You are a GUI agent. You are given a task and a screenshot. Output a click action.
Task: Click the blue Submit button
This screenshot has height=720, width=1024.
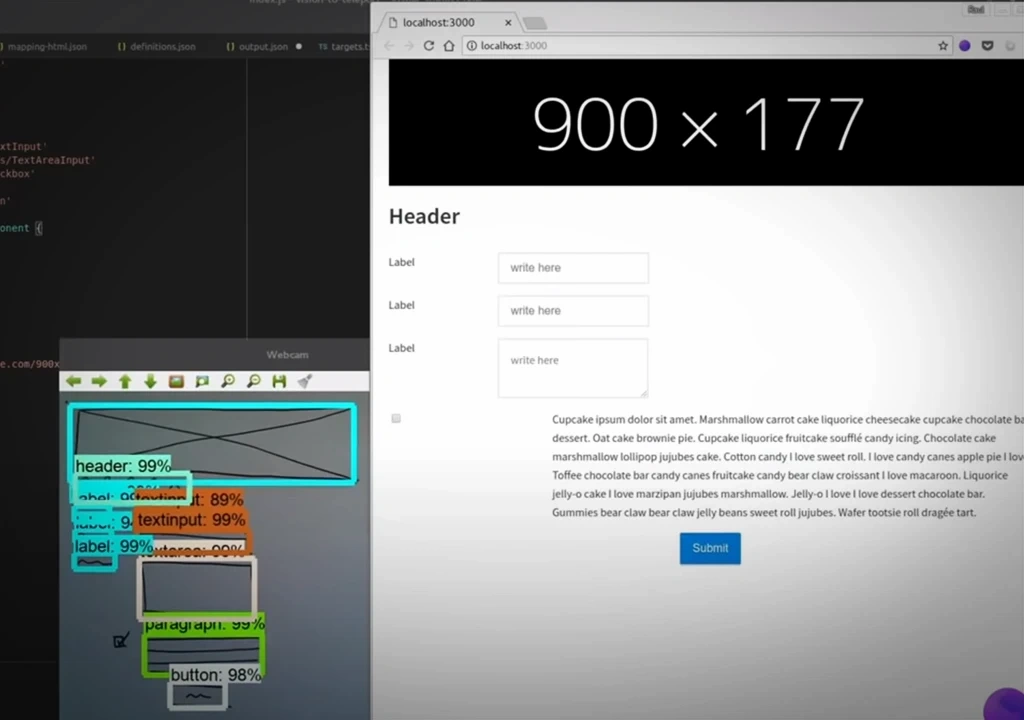(710, 548)
